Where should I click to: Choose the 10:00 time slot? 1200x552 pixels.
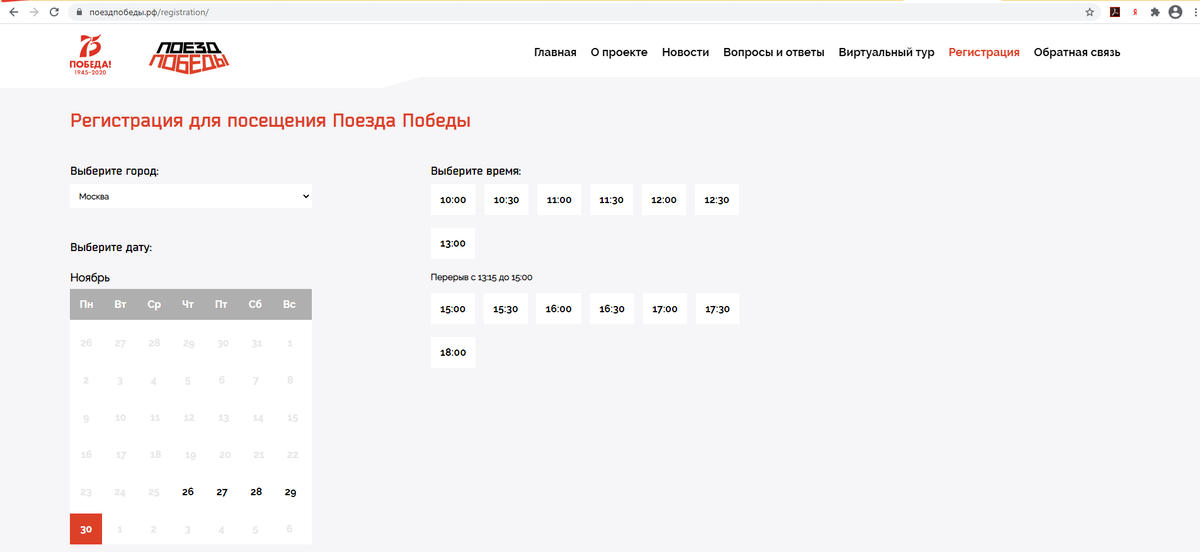453,200
